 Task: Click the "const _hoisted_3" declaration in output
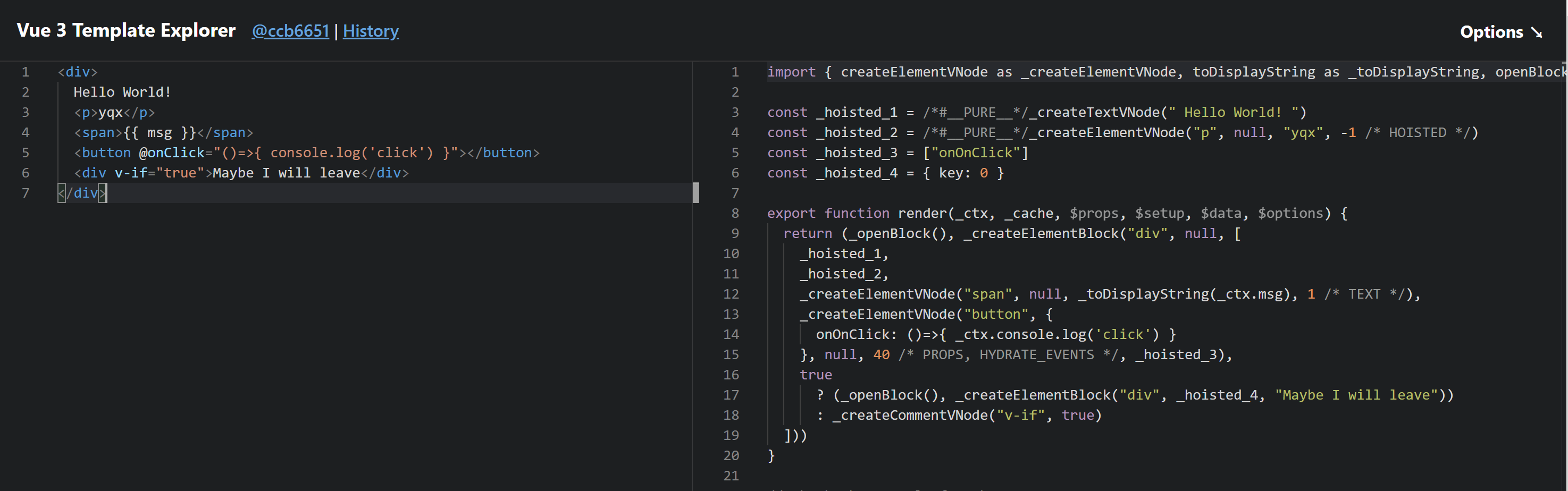coord(832,152)
